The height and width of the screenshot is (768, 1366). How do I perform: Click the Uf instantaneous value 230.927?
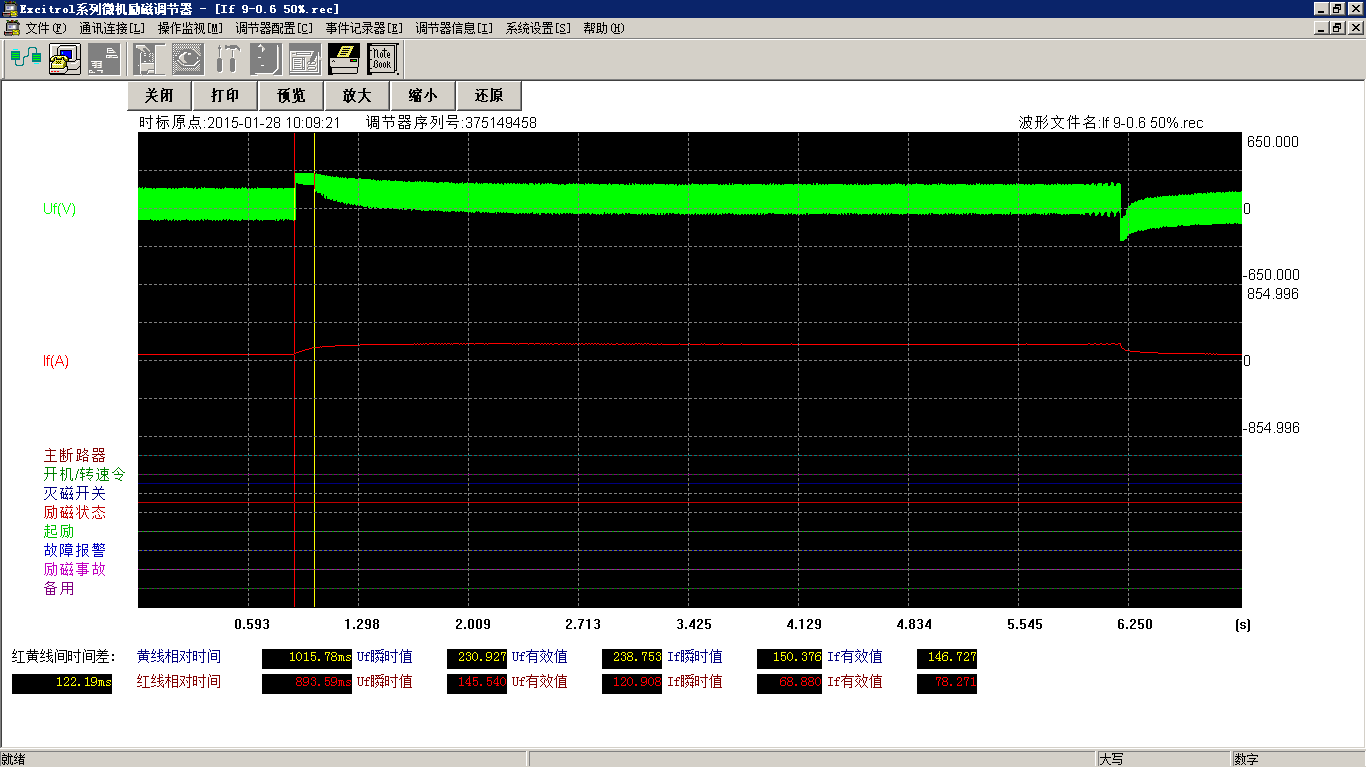pyautogui.click(x=477, y=658)
